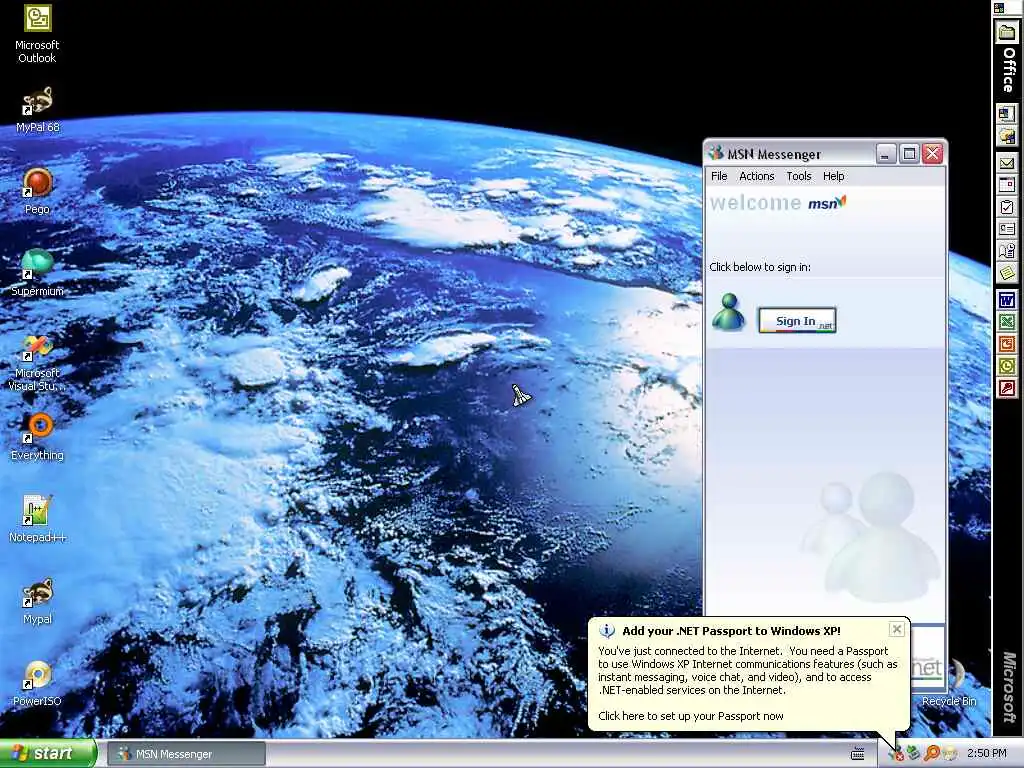
Task: Click the New Note yellow sticky icon
Action: 1006,272
